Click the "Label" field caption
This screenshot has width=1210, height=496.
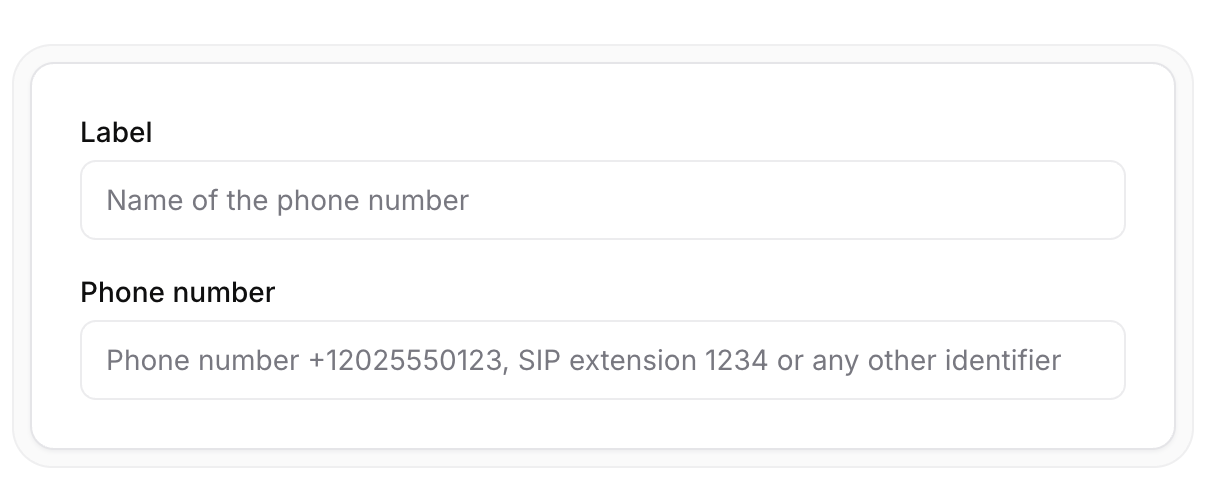(116, 133)
